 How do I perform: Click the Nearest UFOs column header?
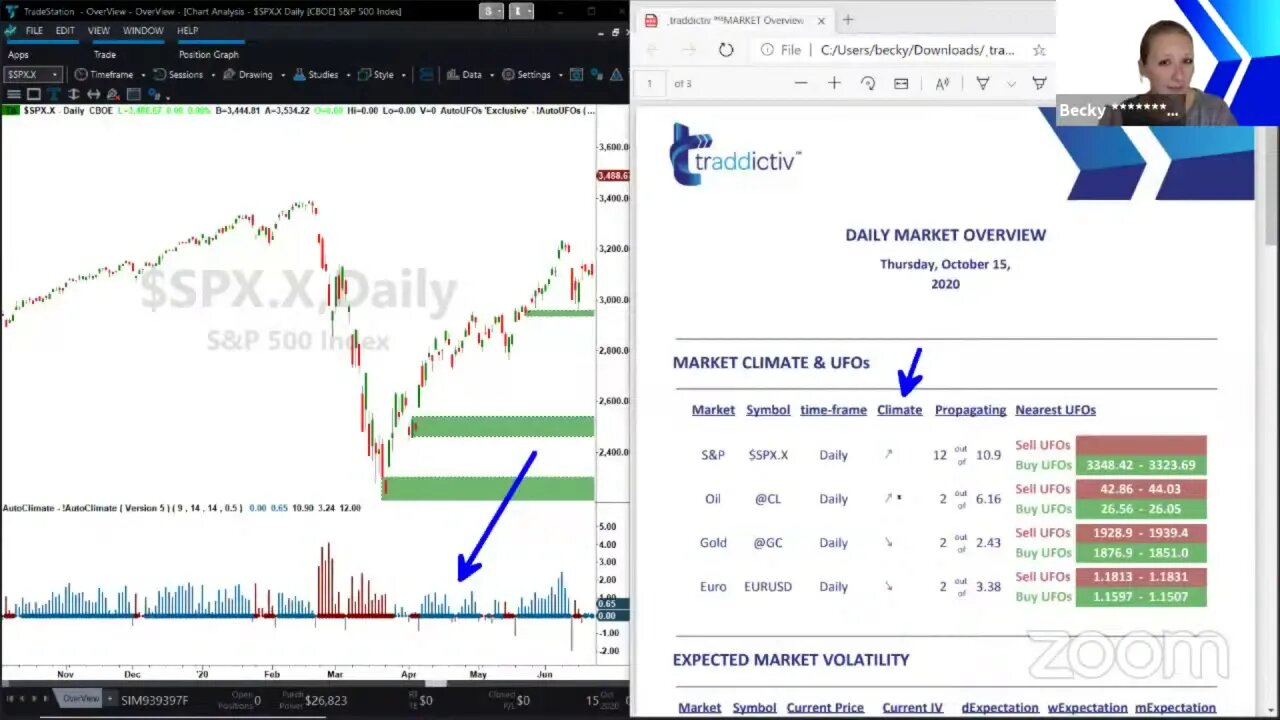click(x=1055, y=410)
